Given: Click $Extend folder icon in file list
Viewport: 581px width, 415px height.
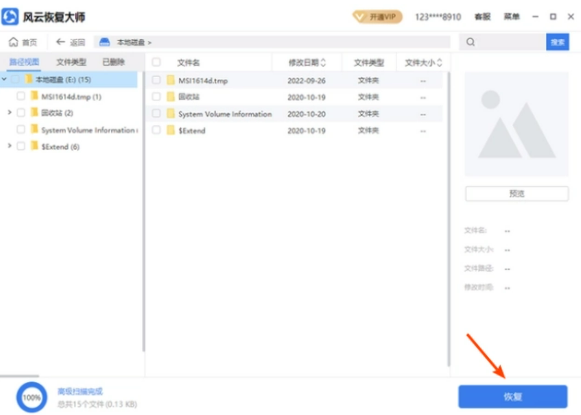Looking at the screenshot, I should click(x=170, y=130).
